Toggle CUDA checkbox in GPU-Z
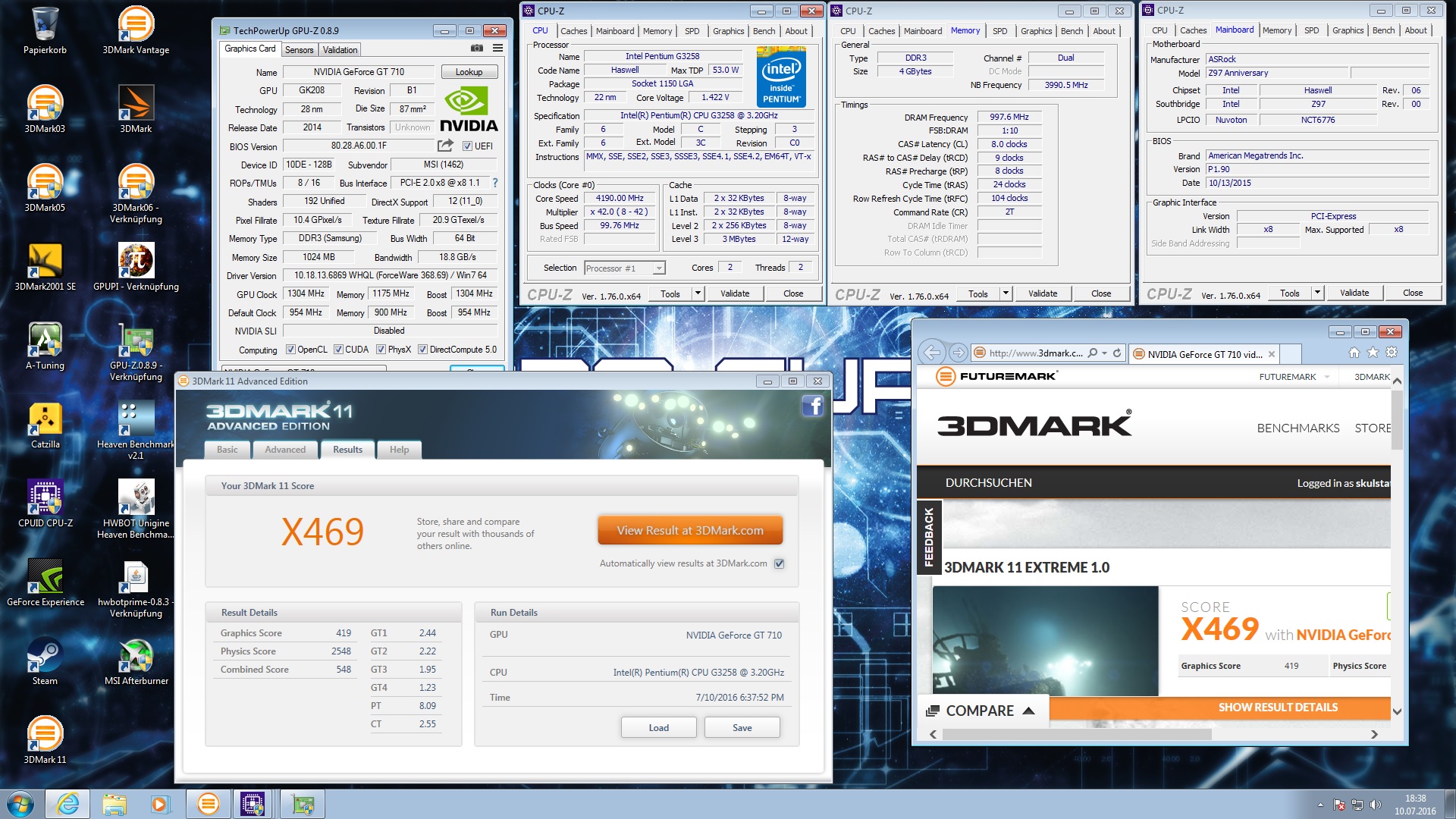This screenshot has height=819, width=1456. [338, 350]
